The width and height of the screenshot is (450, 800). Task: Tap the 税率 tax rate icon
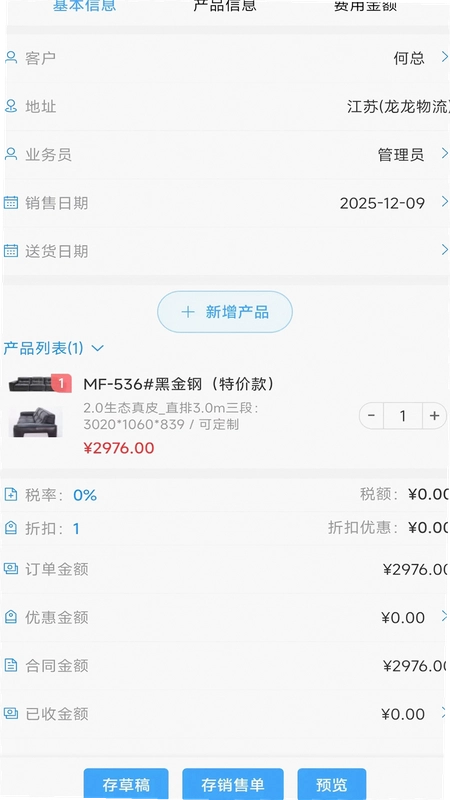[11, 494]
